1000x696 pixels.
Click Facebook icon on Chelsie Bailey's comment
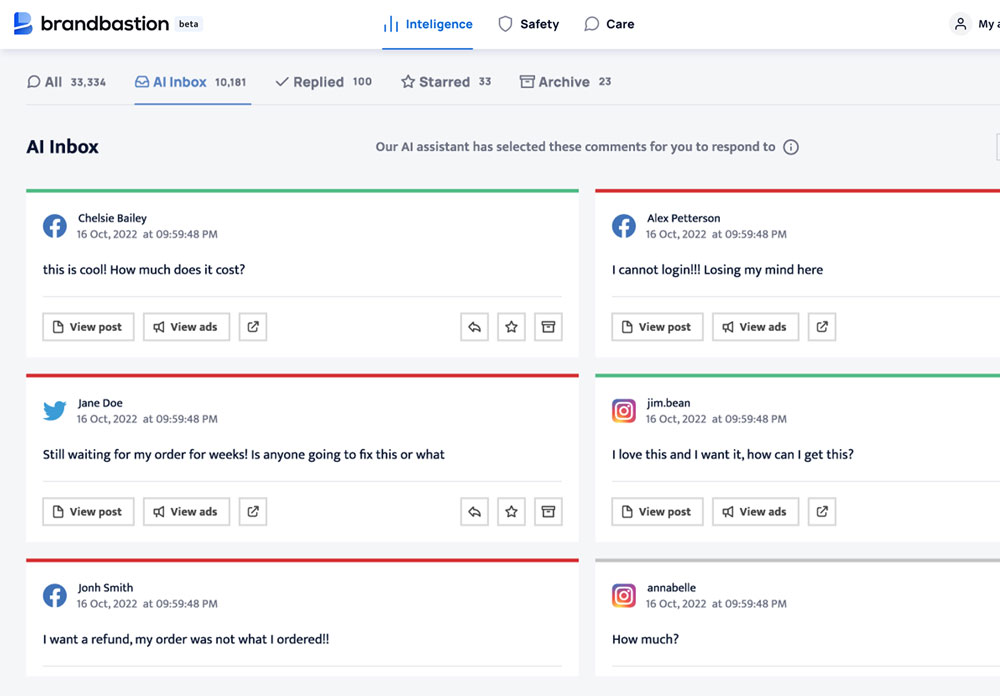(x=55, y=226)
